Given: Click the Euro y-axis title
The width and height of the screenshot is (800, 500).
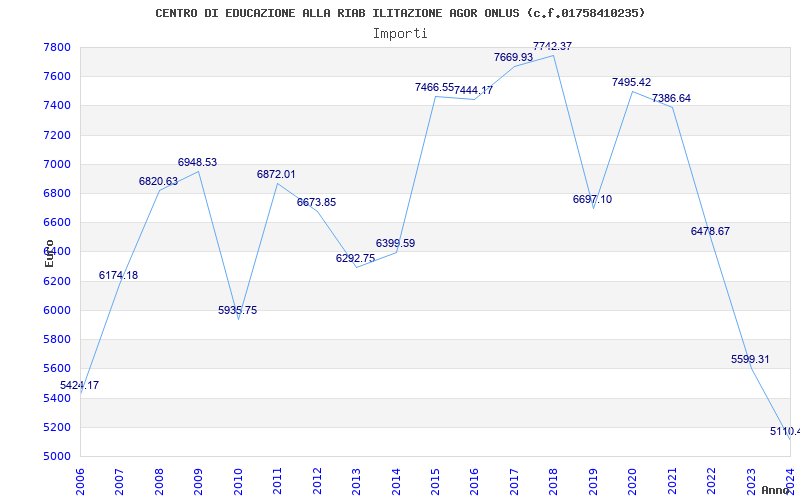Looking at the screenshot, I should 49,253.
